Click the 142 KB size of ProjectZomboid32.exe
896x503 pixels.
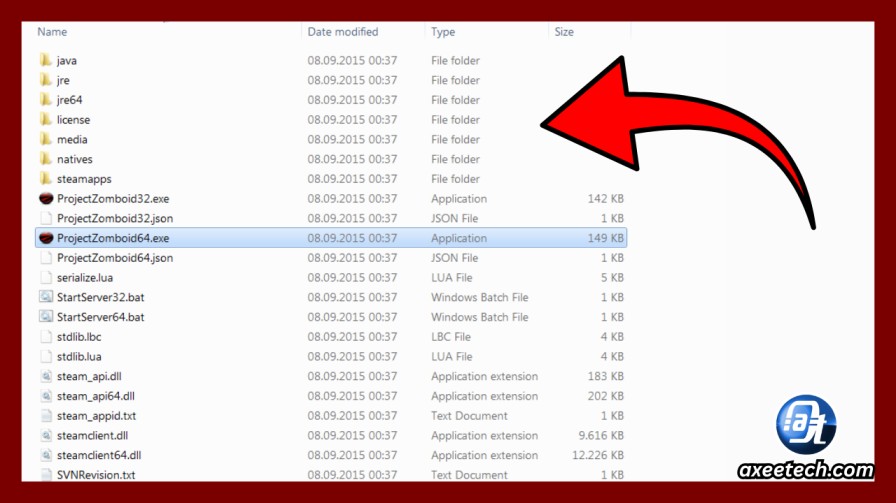click(x=606, y=198)
